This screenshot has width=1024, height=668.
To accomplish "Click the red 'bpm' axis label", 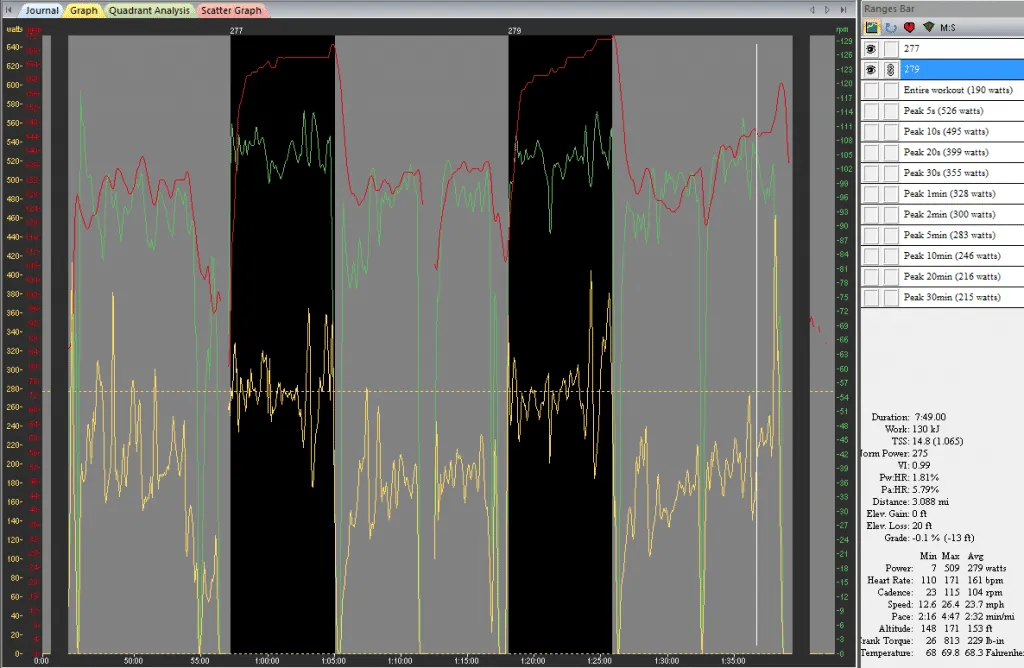I will click(x=34, y=30).
